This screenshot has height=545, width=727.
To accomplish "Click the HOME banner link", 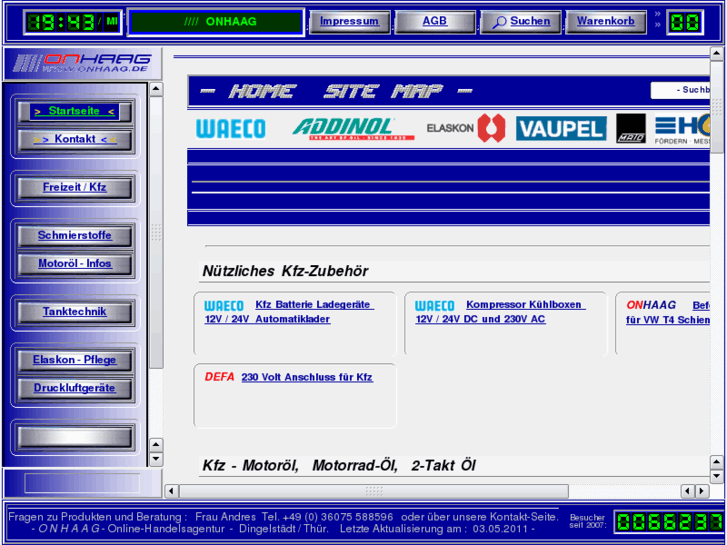I will (x=262, y=91).
